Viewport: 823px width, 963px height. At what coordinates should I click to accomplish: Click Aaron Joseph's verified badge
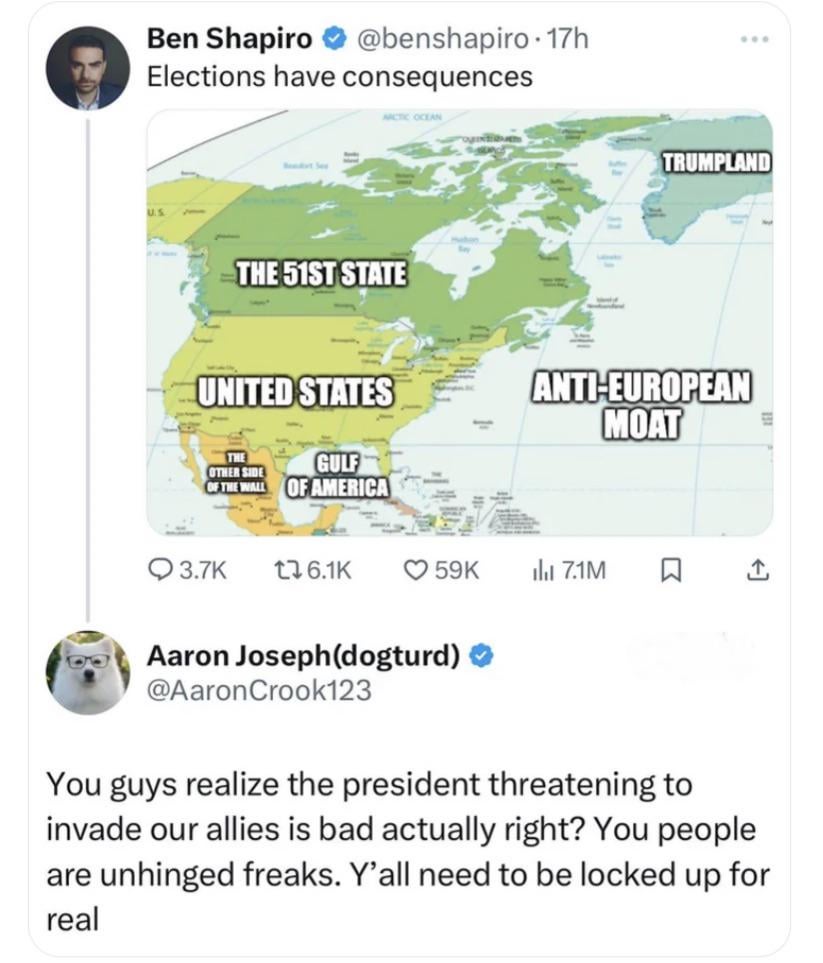(x=482, y=656)
